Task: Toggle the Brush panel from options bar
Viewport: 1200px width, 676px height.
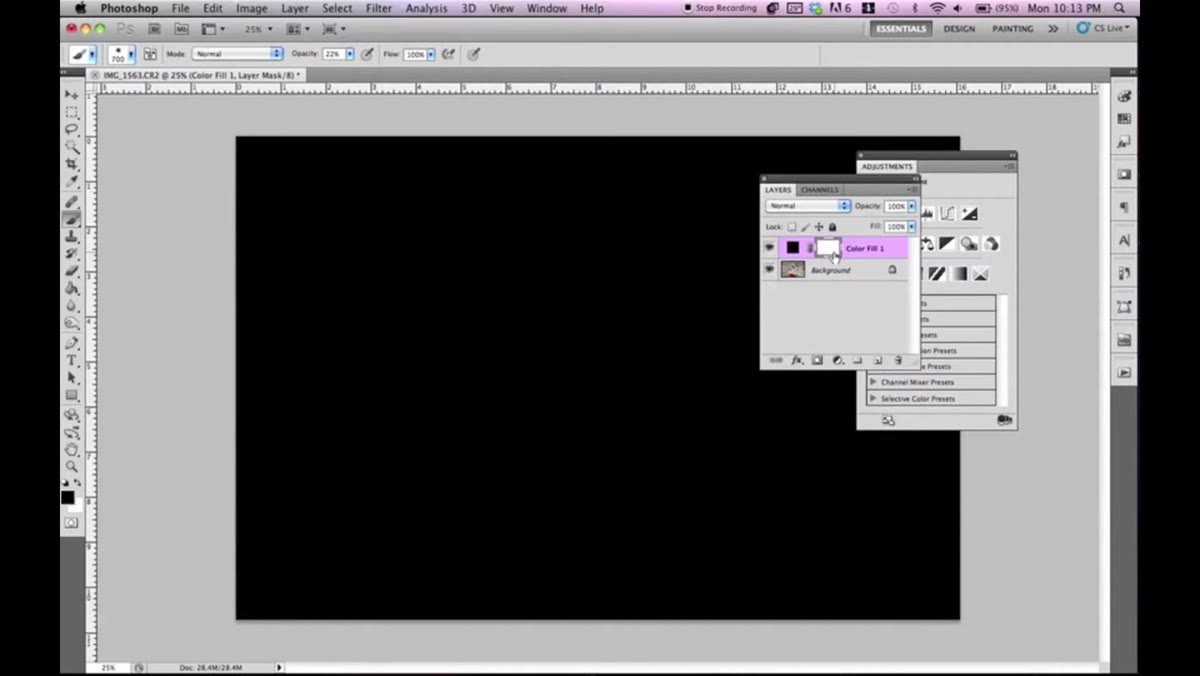Action: pyautogui.click(x=150, y=54)
